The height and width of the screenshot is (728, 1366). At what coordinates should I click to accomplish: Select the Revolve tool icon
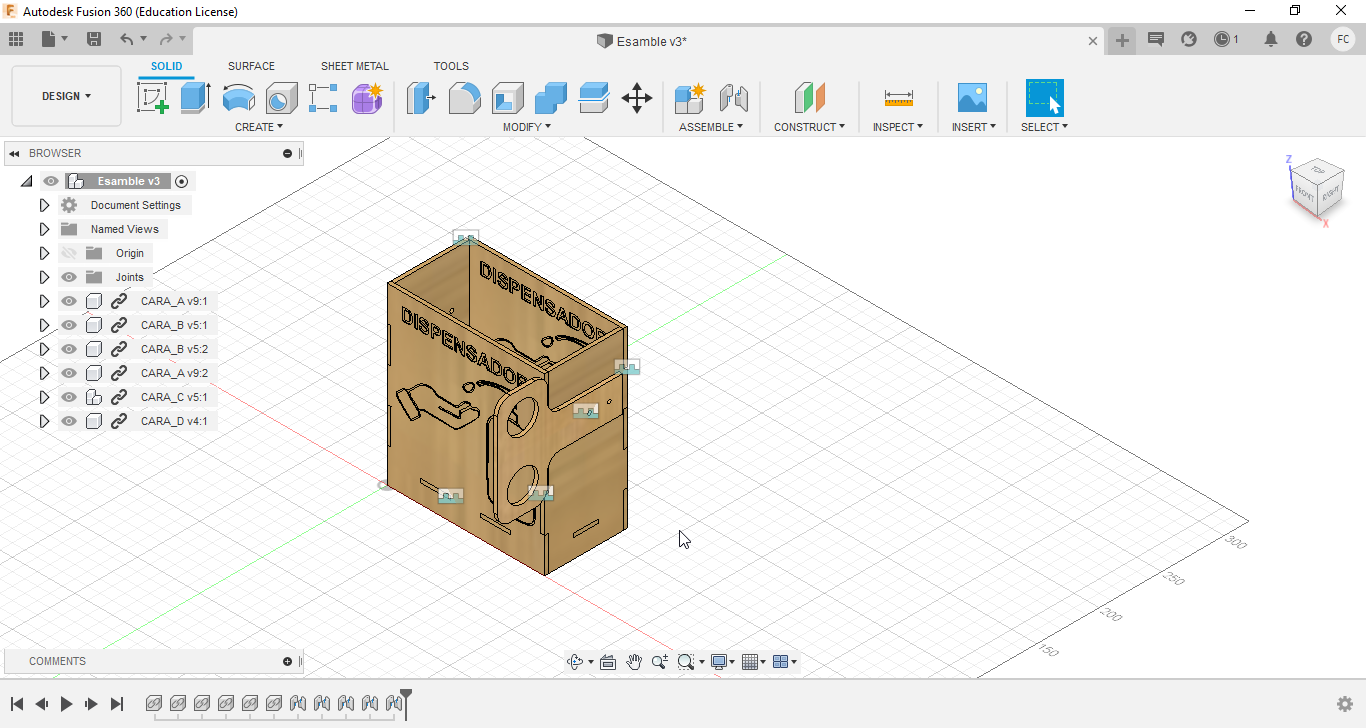(239, 98)
